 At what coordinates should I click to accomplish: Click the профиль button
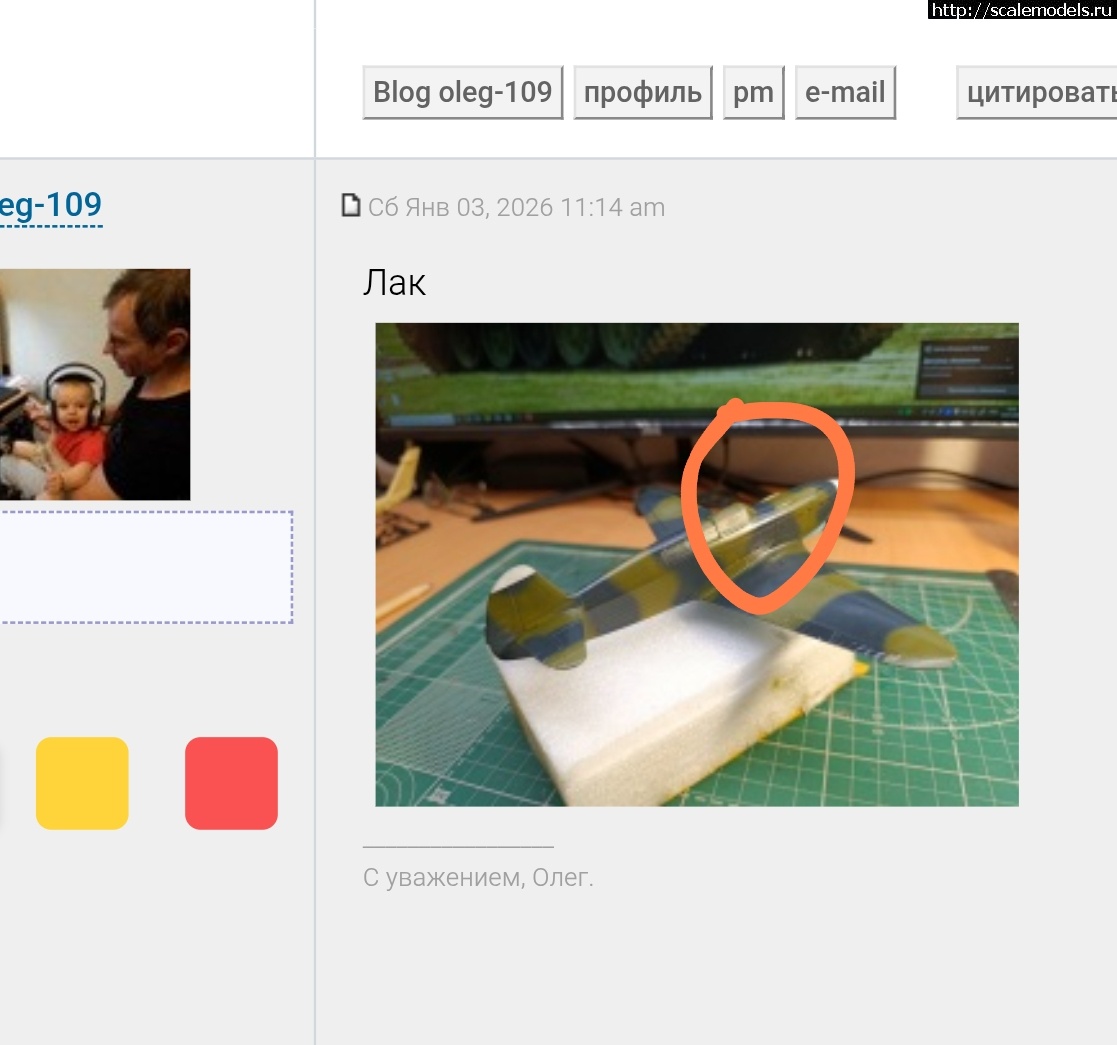click(x=642, y=93)
